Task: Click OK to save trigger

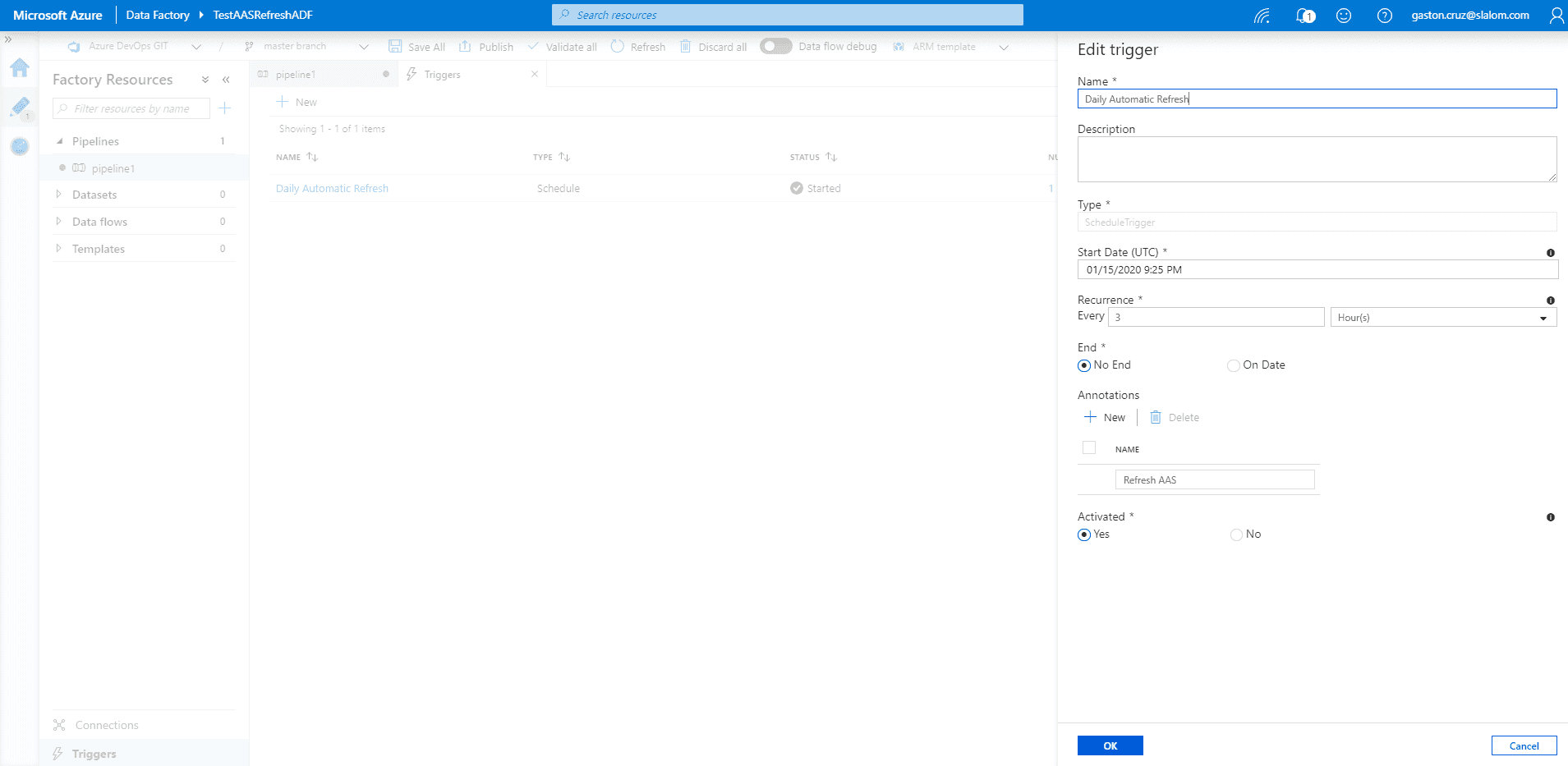Action: click(1110, 745)
